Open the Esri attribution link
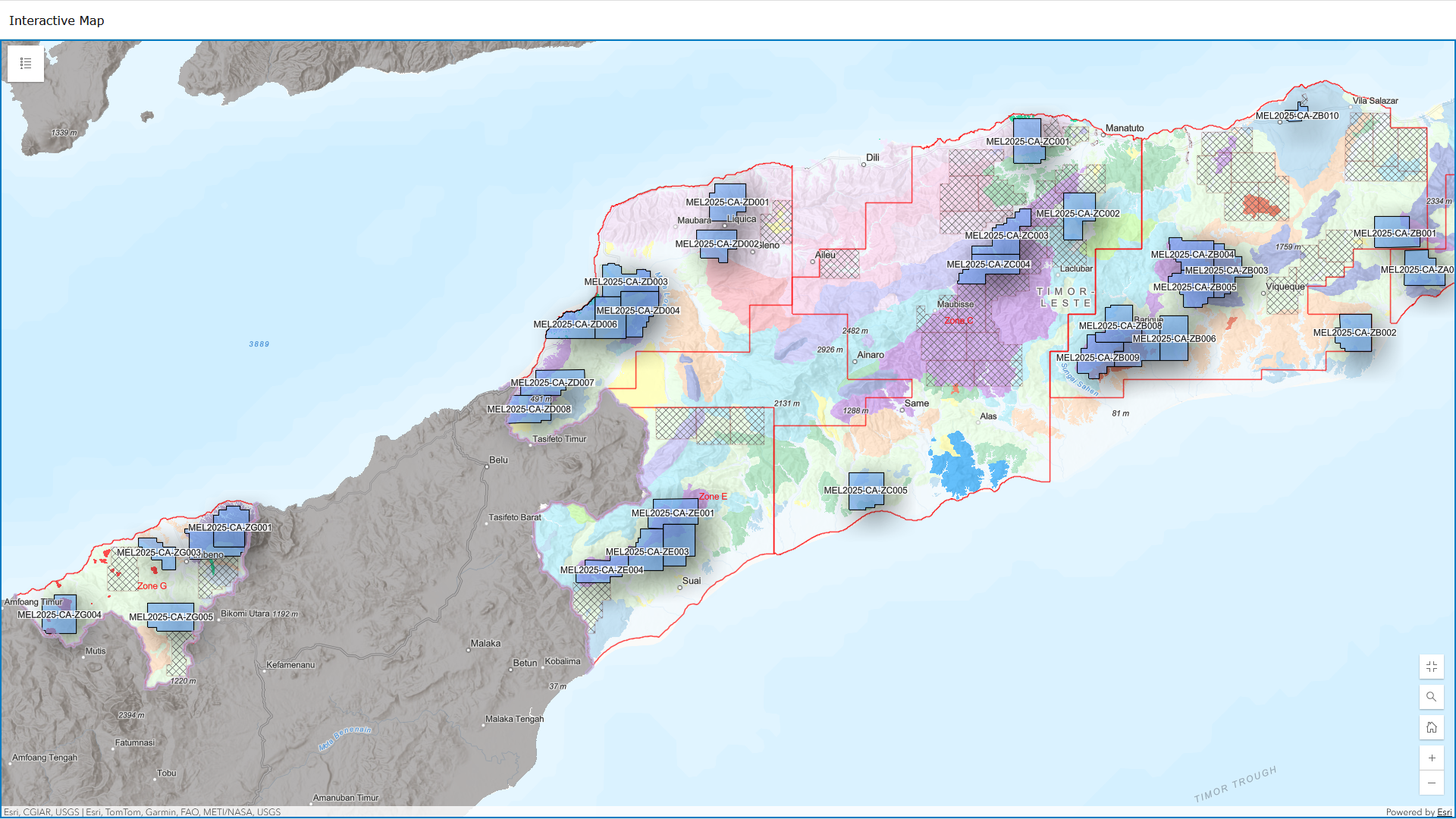The image size is (1456, 819). (1444, 812)
